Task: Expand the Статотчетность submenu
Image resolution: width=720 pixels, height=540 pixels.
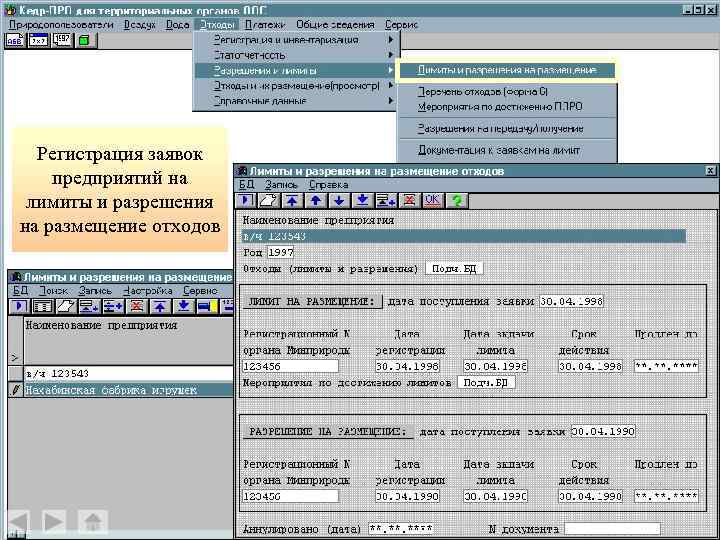Action: click(297, 55)
